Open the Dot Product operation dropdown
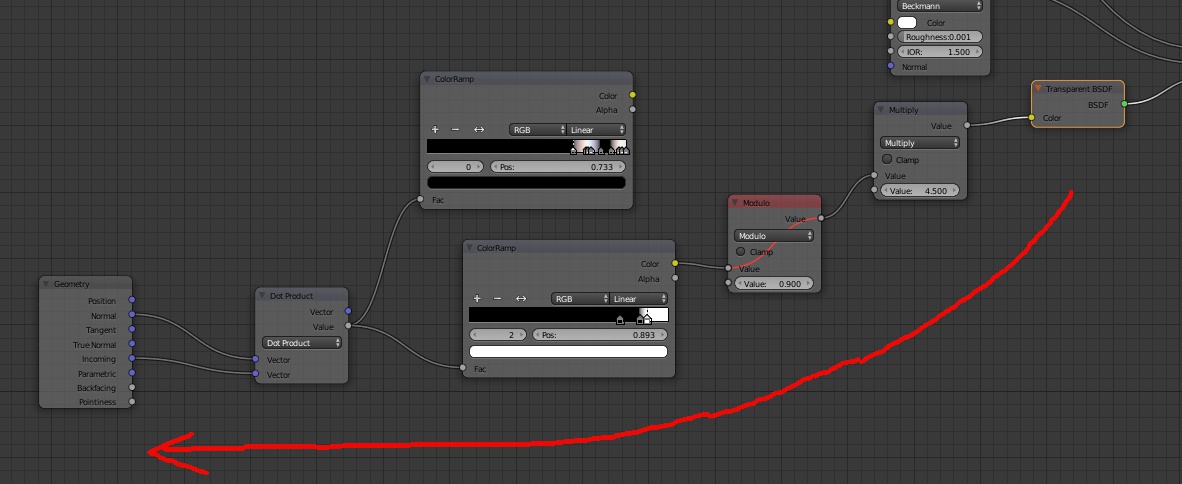1182x484 pixels. [x=302, y=342]
